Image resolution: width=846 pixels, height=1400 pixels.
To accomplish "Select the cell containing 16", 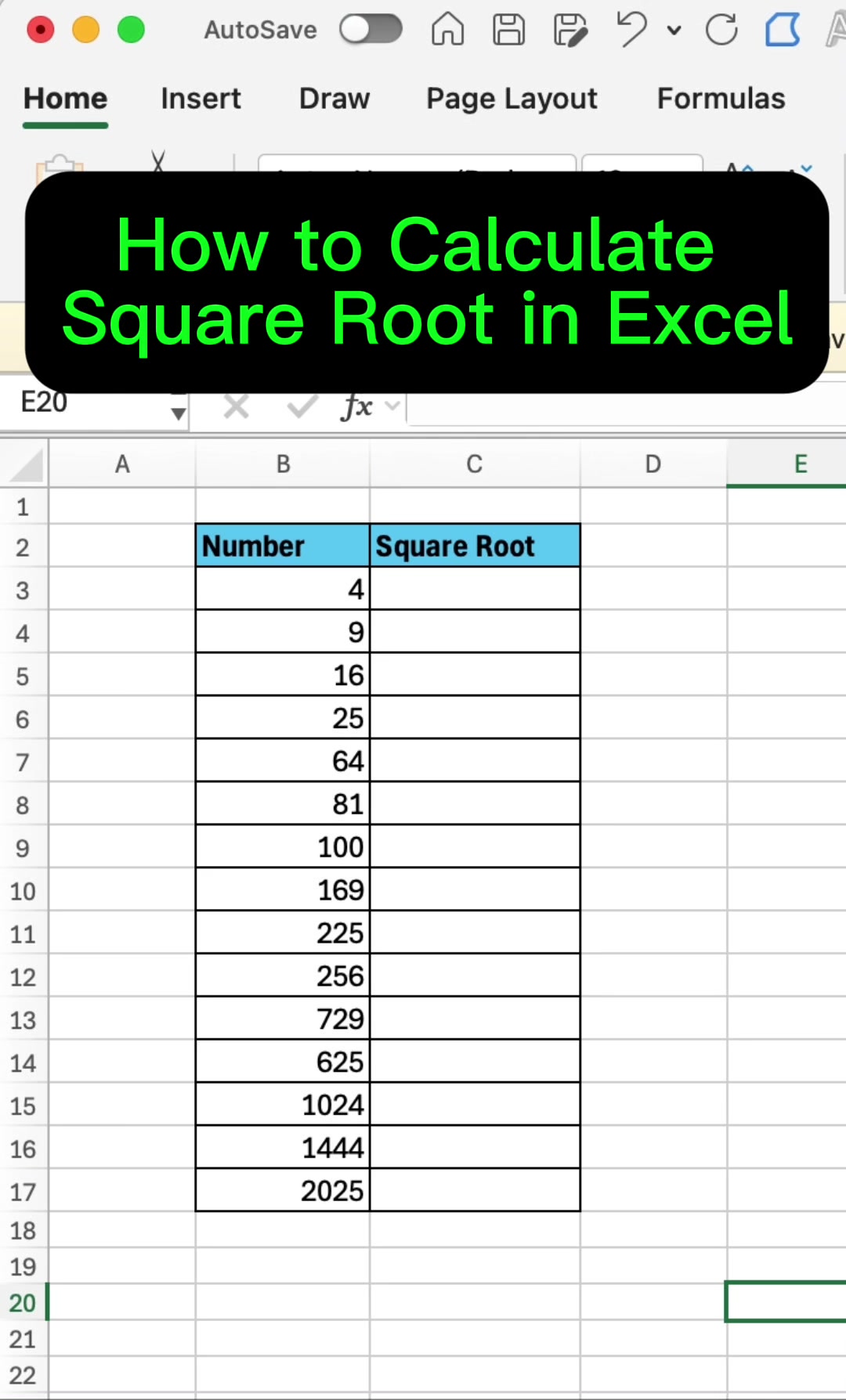I will [283, 675].
